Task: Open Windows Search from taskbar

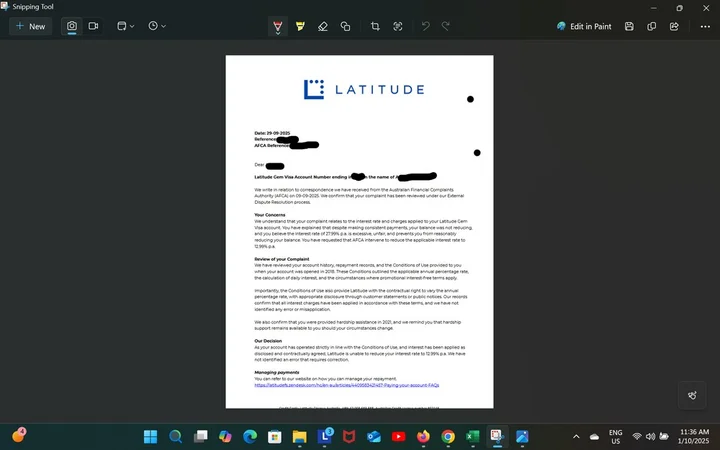Action: [175, 436]
